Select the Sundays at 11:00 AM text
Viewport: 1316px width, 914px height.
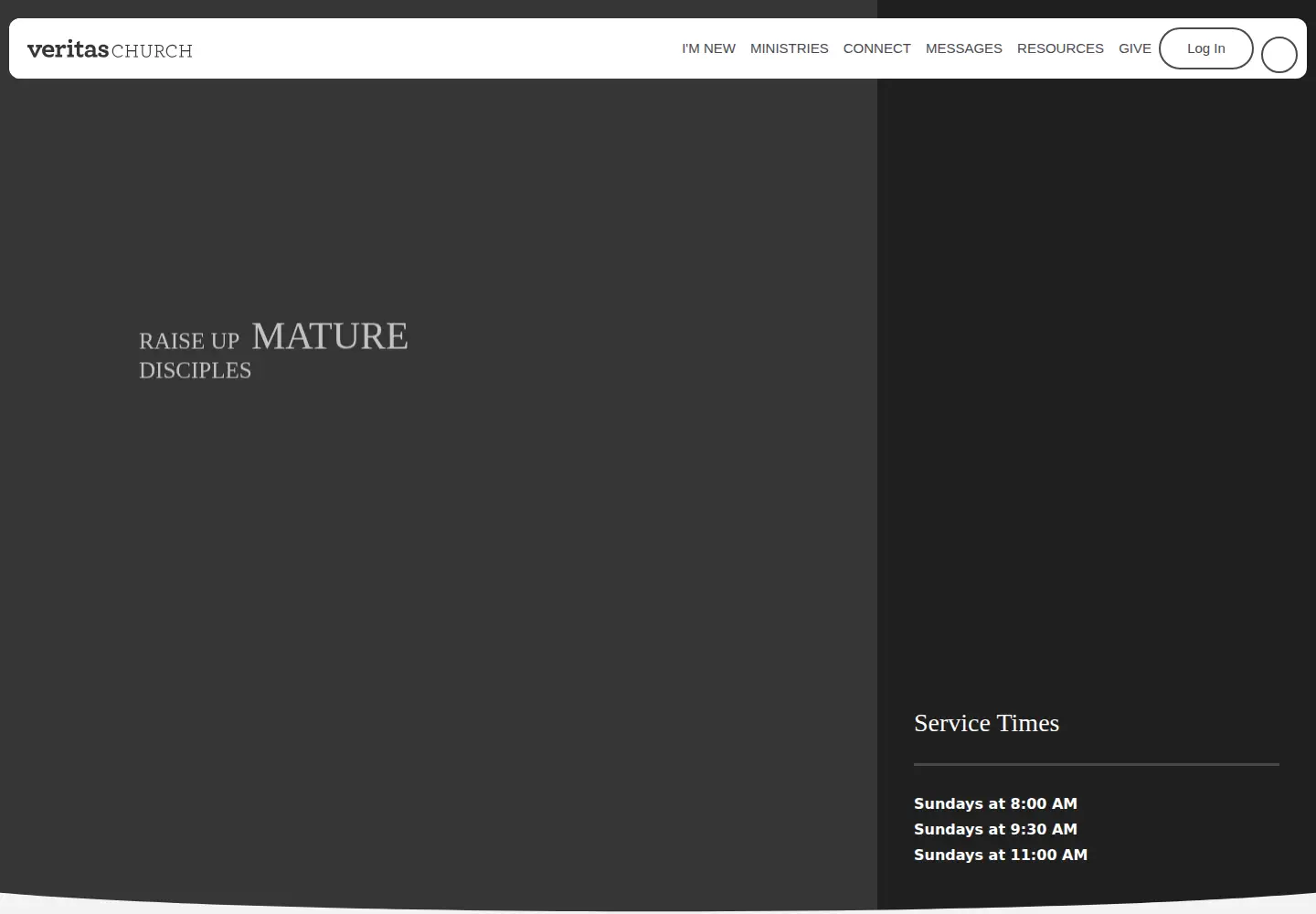[1001, 855]
